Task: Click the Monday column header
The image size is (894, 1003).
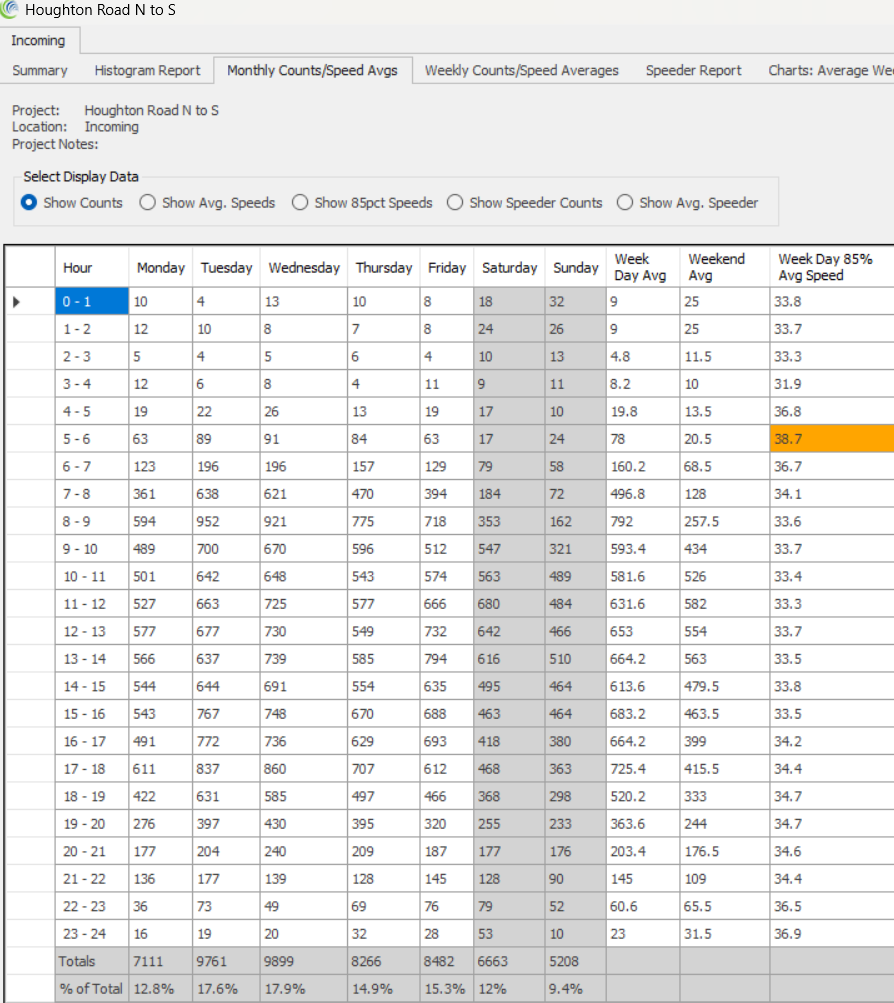Action: 160,267
